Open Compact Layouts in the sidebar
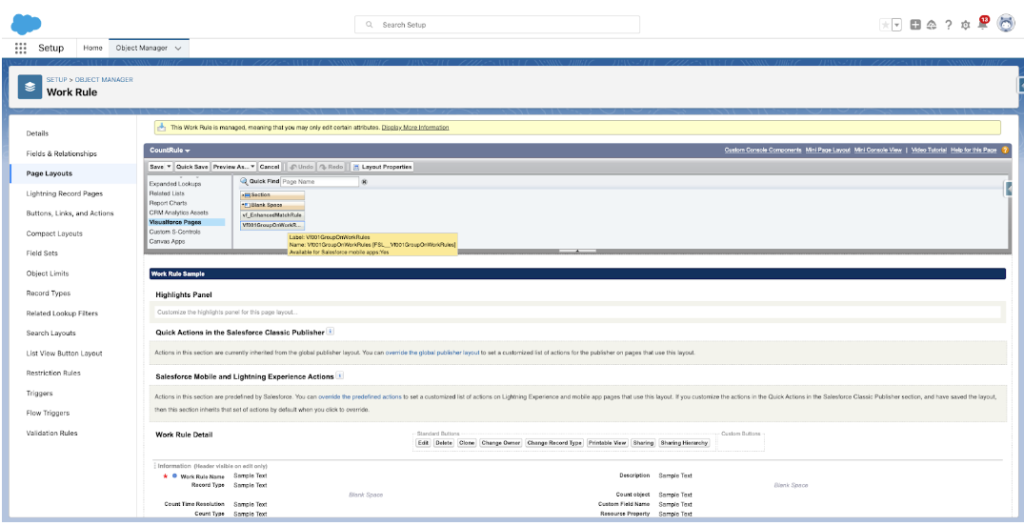This screenshot has height=526, width=1024. (x=56, y=233)
